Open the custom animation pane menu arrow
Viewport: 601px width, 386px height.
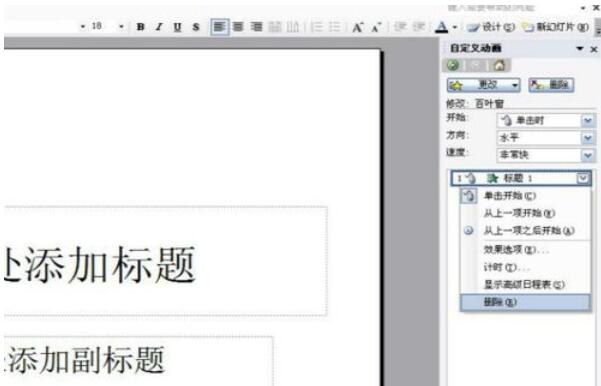pyautogui.click(x=580, y=48)
